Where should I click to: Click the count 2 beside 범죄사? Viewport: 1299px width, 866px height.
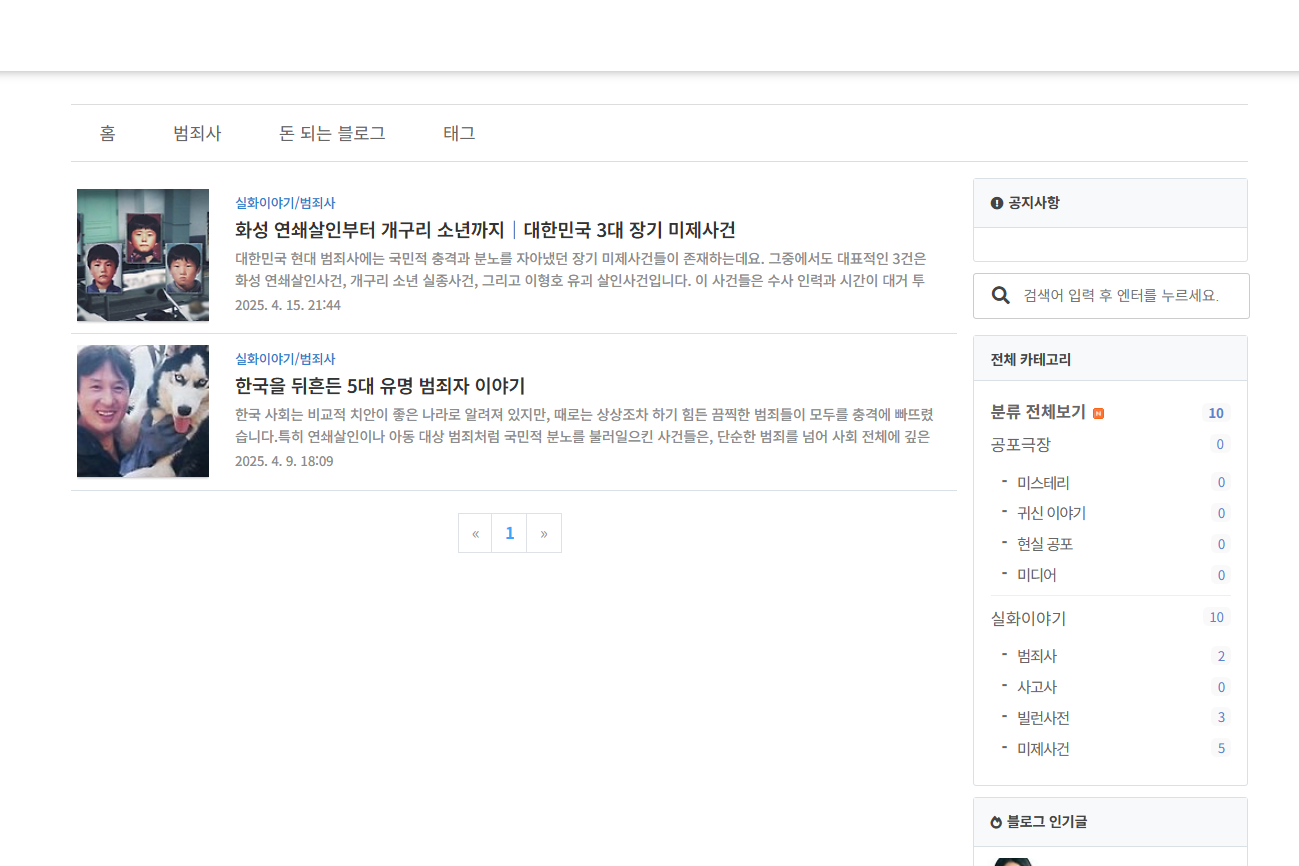coord(1220,656)
